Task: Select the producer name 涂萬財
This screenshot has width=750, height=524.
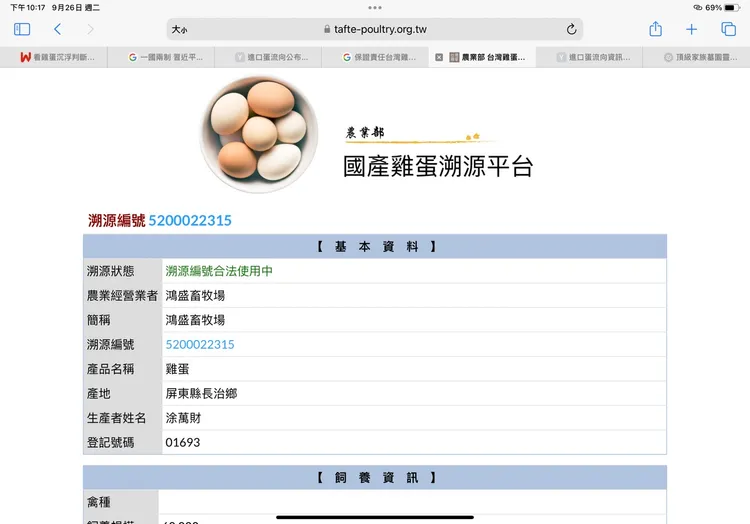Action: (183, 418)
